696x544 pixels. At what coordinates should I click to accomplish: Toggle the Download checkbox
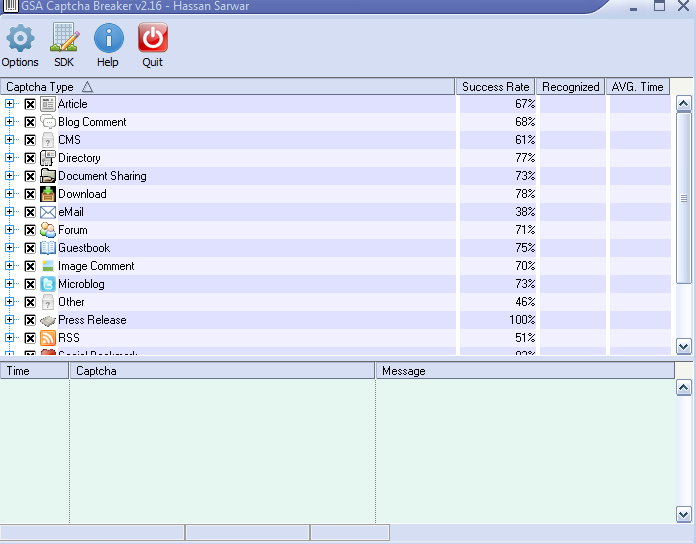click(30, 194)
